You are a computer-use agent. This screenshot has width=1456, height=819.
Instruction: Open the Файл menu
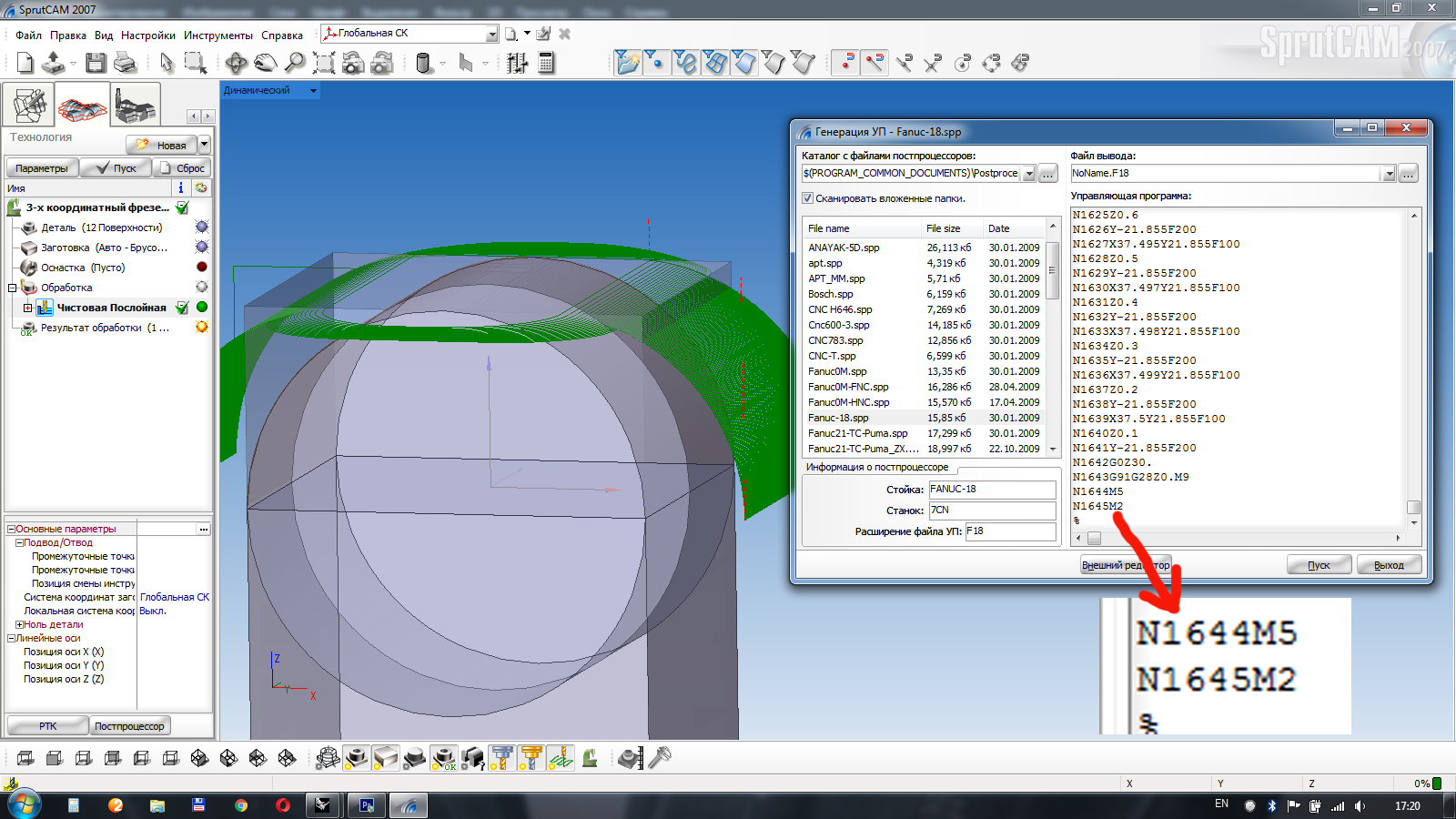28,35
